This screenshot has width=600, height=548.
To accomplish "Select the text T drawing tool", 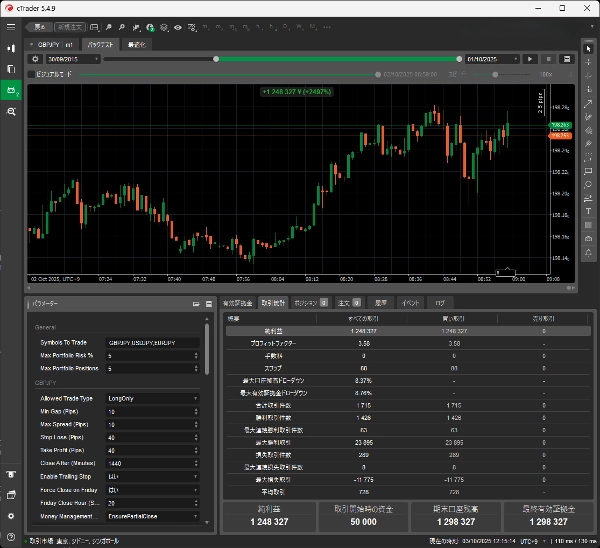I will [x=589, y=211].
